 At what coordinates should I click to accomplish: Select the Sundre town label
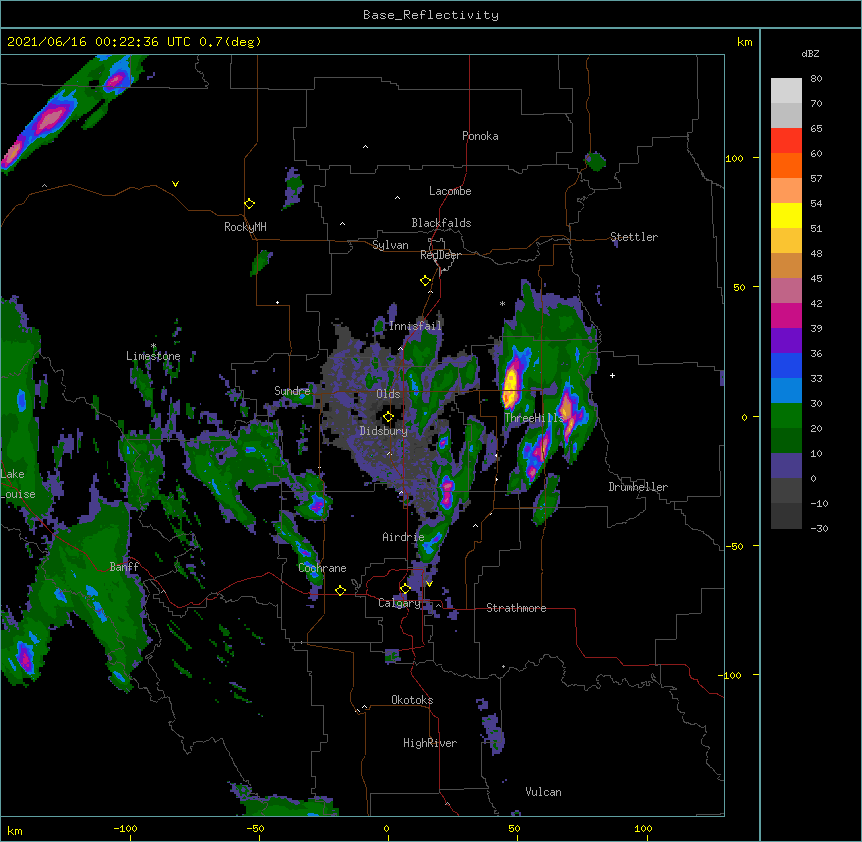click(x=292, y=391)
